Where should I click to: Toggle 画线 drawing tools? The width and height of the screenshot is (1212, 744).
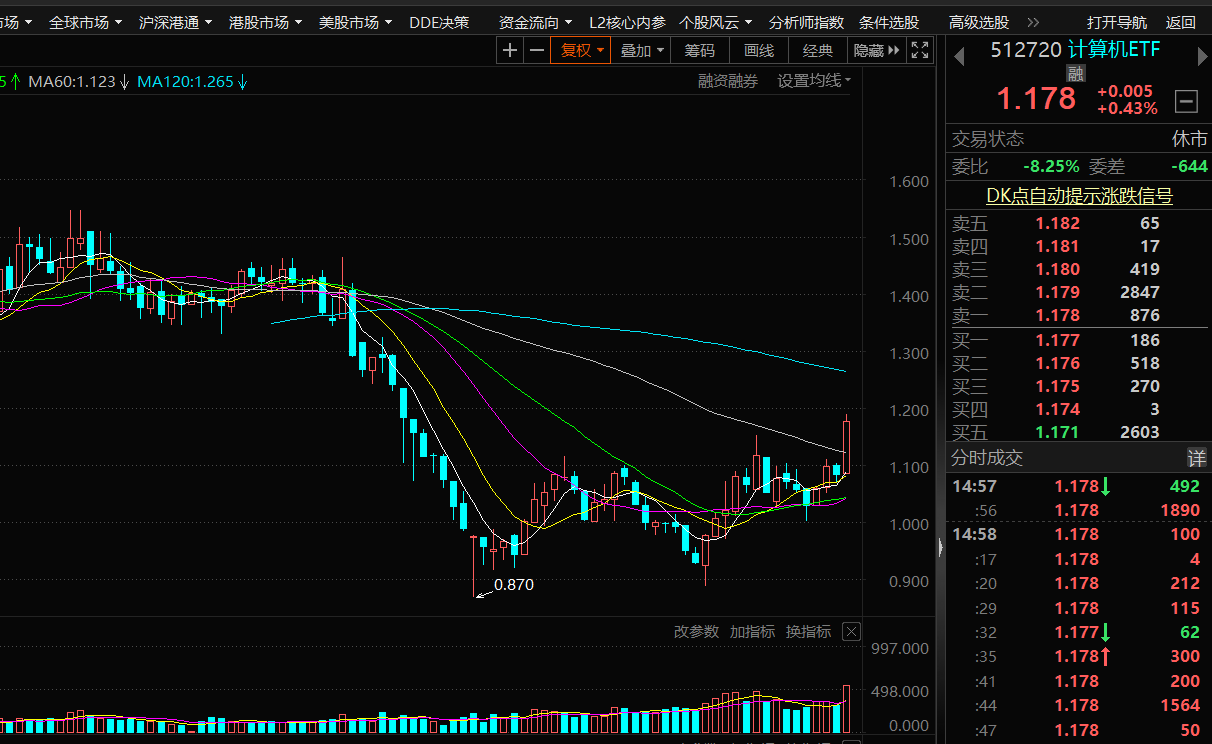[x=759, y=50]
